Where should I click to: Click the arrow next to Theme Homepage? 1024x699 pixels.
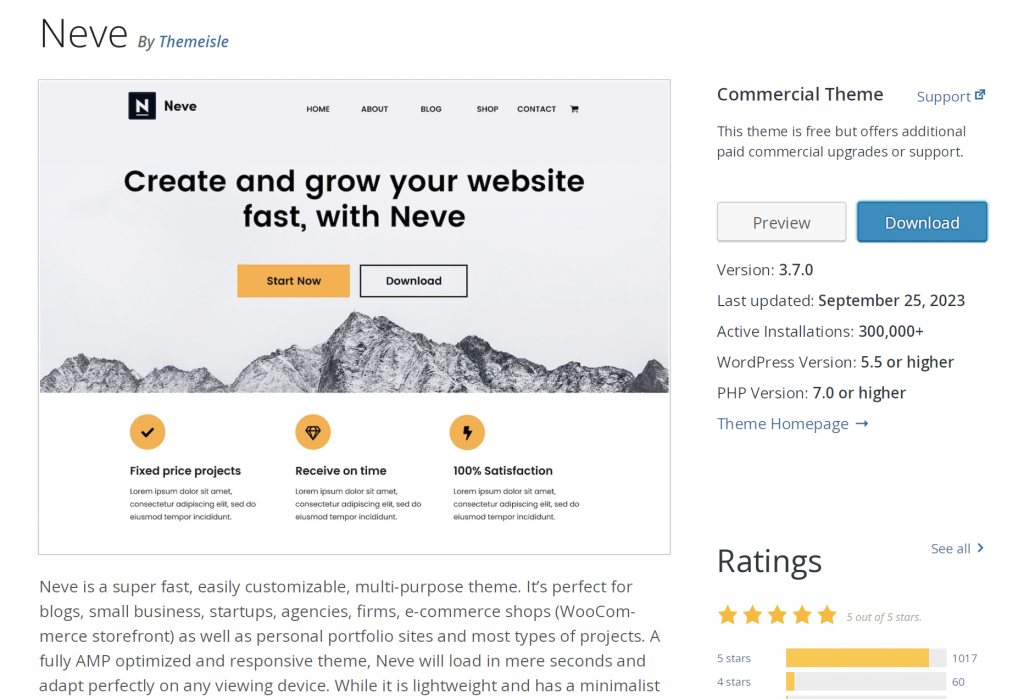[x=862, y=424]
